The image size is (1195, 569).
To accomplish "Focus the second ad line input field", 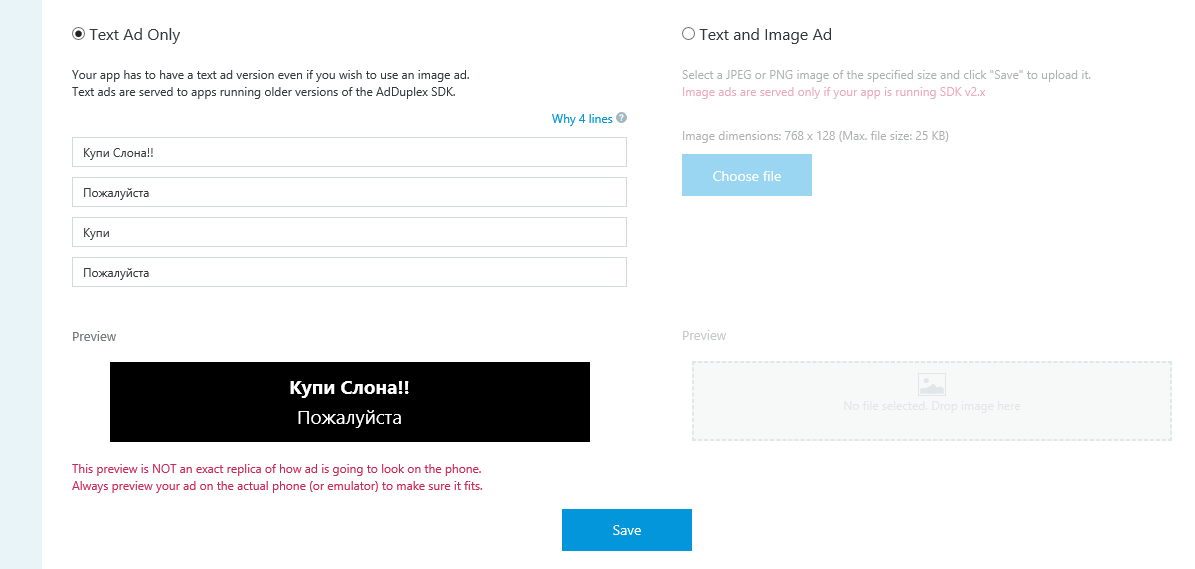I will tap(349, 192).
